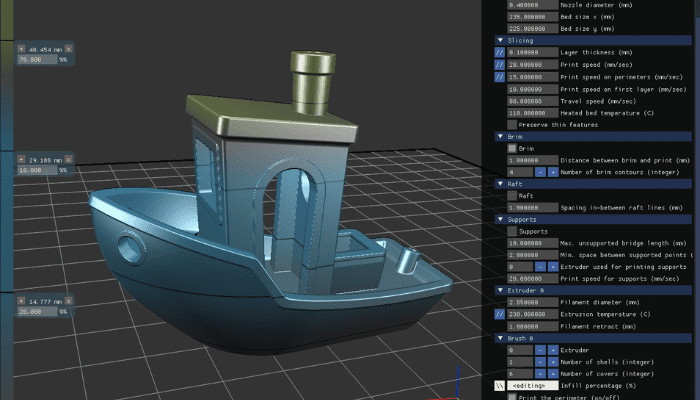Viewport: 700px width, 400px height.
Task: Click Print speed for supports field
Action: 533,279
